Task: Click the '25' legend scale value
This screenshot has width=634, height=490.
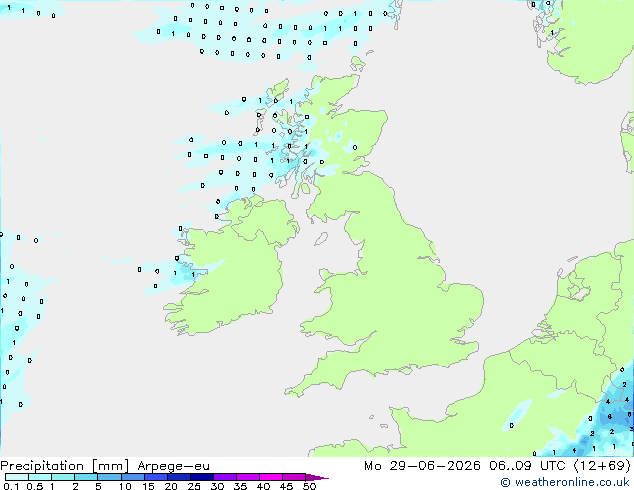Action: 194,486
